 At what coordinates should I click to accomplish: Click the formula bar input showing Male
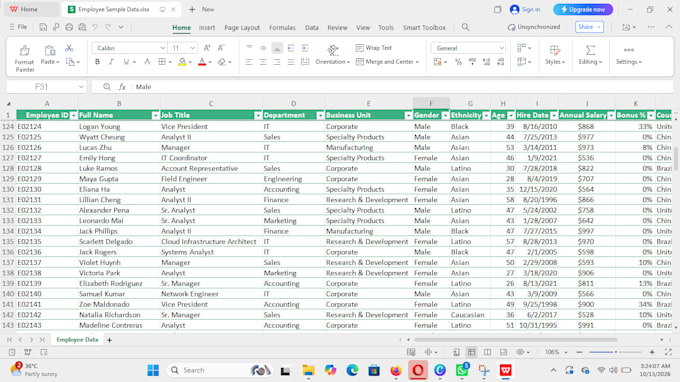click(403, 87)
